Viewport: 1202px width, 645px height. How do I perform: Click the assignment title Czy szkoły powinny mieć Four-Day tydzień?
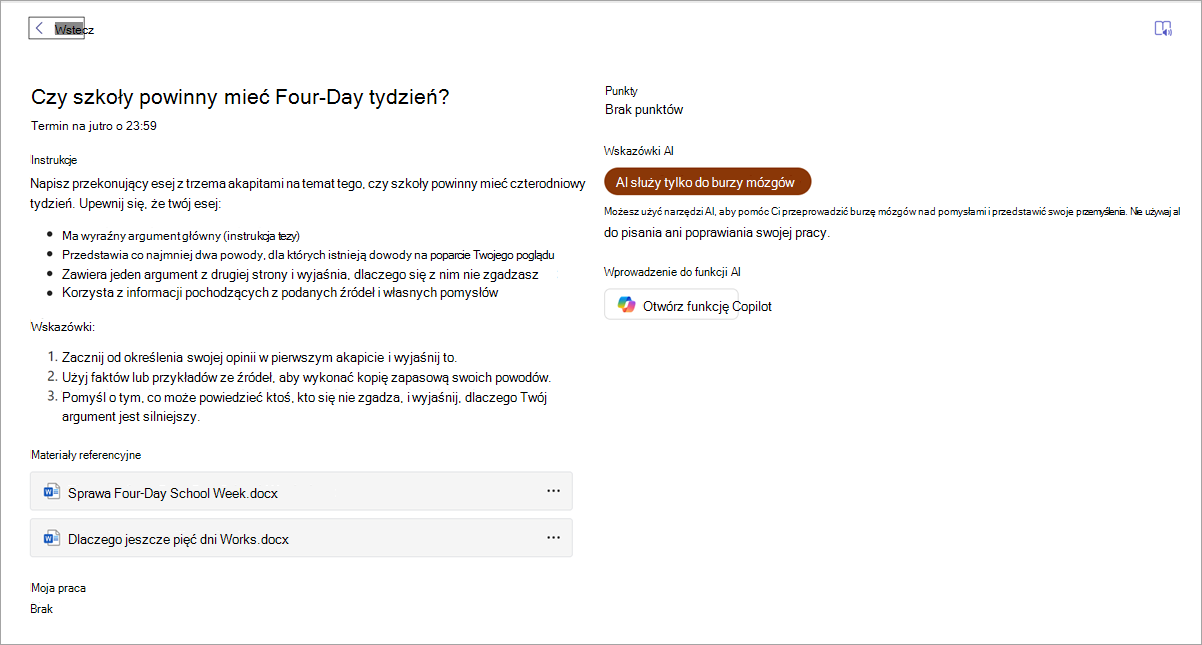pyautogui.click(x=240, y=97)
